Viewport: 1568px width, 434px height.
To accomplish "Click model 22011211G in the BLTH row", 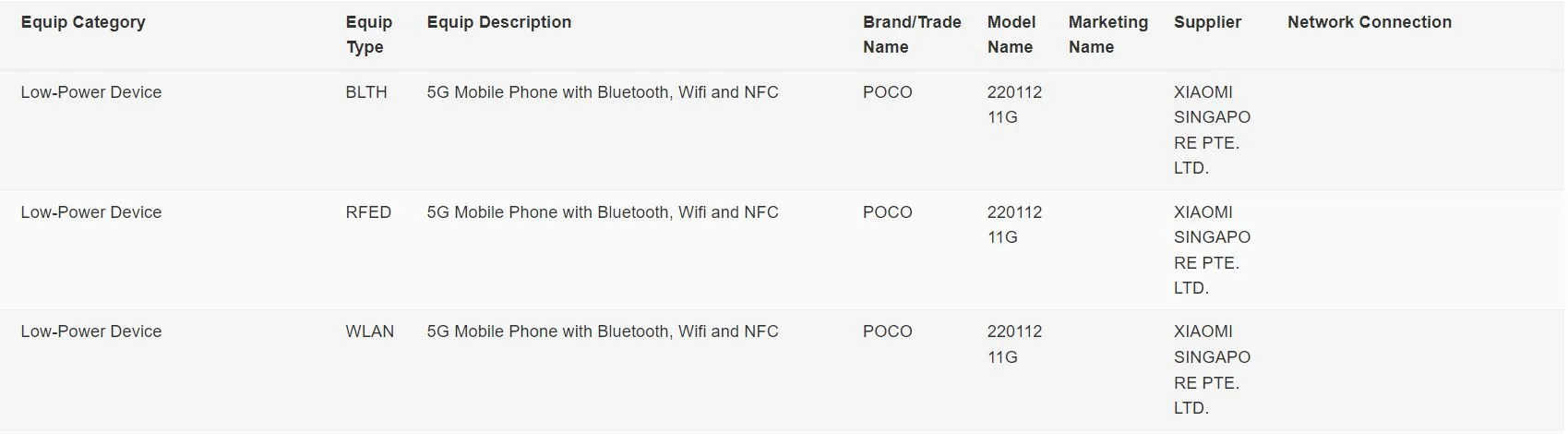I will [x=1013, y=104].
